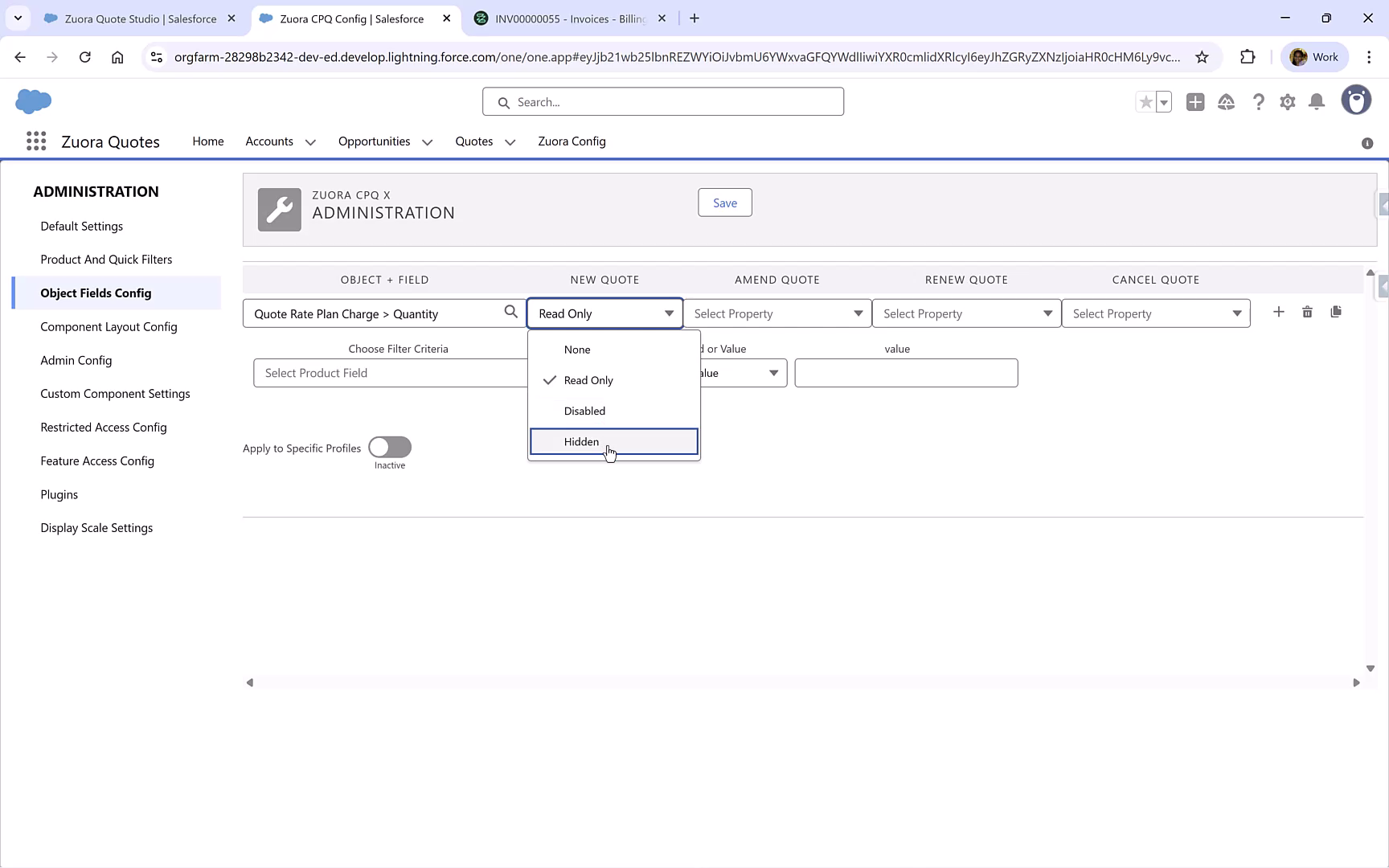Choose Disabled from the New Quote list
This screenshot has width=1389, height=868.
(x=584, y=411)
